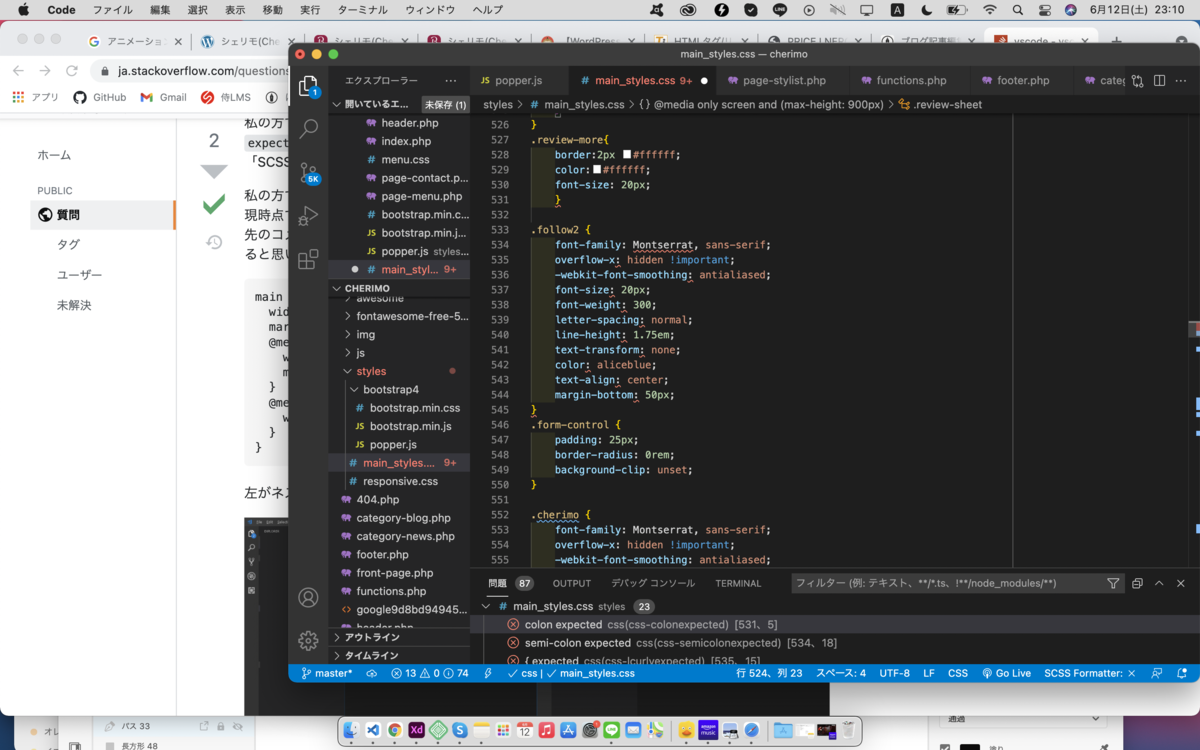Viewport: 1200px width, 750px height.
Task: Open the TERMINAL panel tab
Action: (x=738, y=583)
